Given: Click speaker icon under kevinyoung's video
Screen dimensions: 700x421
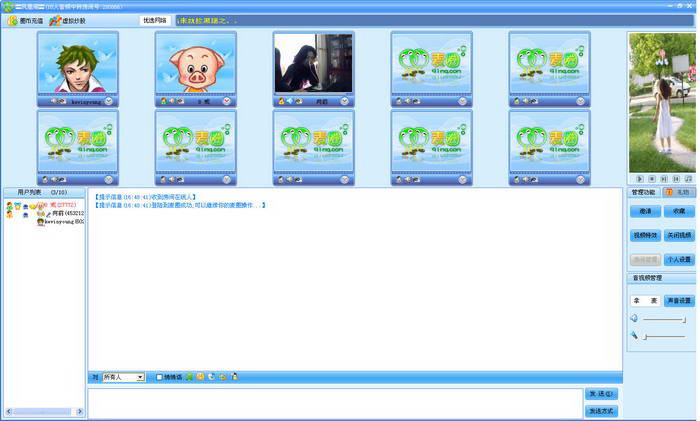Looking at the screenshot, I should pos(54,101).
